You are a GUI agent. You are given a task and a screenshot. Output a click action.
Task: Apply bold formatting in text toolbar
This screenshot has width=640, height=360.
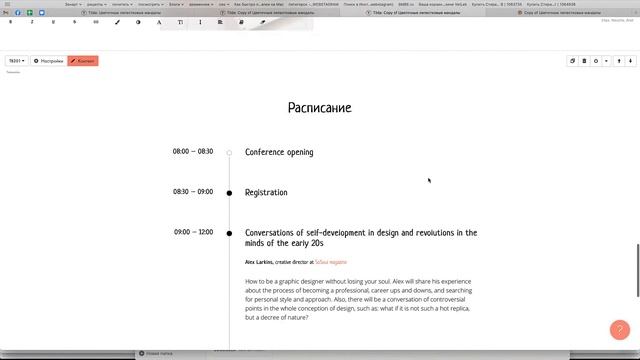point(11,22)
